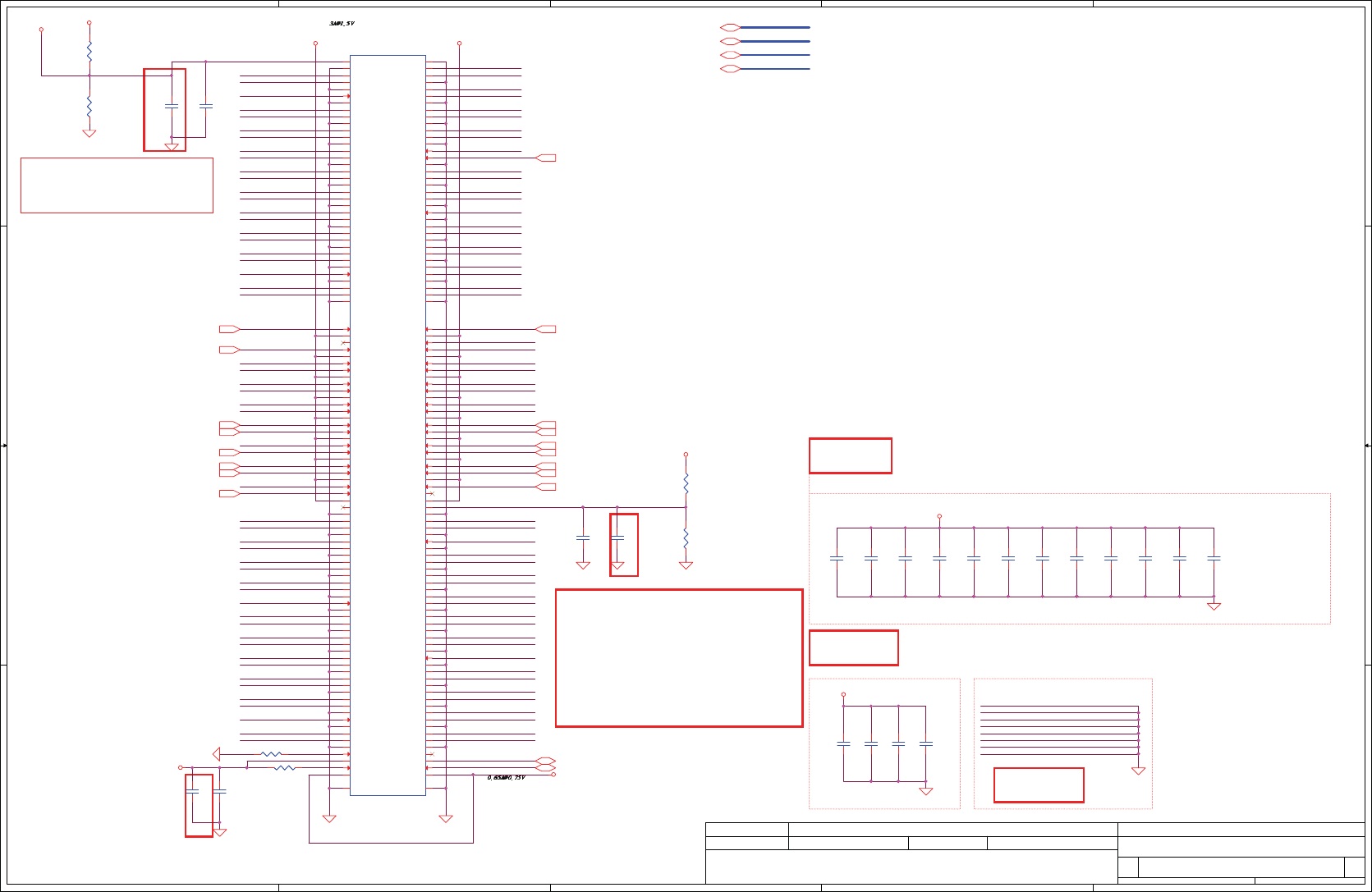Select the "0_65A@0_75V" net label
Image resolution: width=1372 pixels, height=892 pixels.
(x=506, y=777)
